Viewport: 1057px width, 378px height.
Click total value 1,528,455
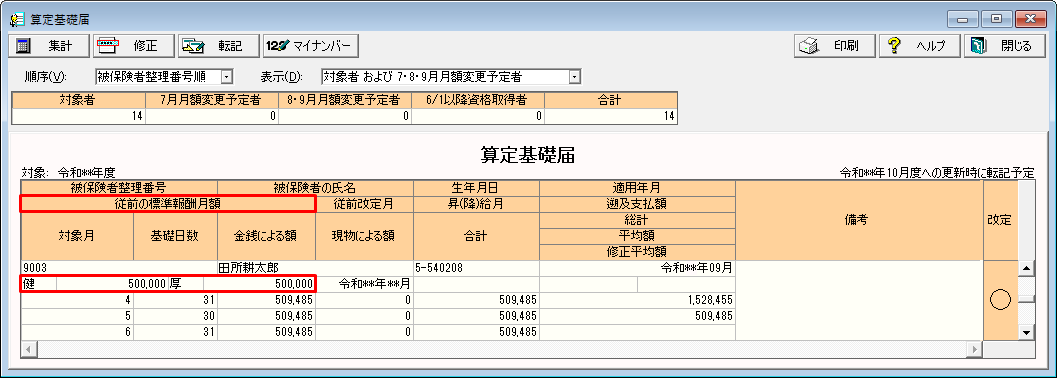click(x=637, y=300)
